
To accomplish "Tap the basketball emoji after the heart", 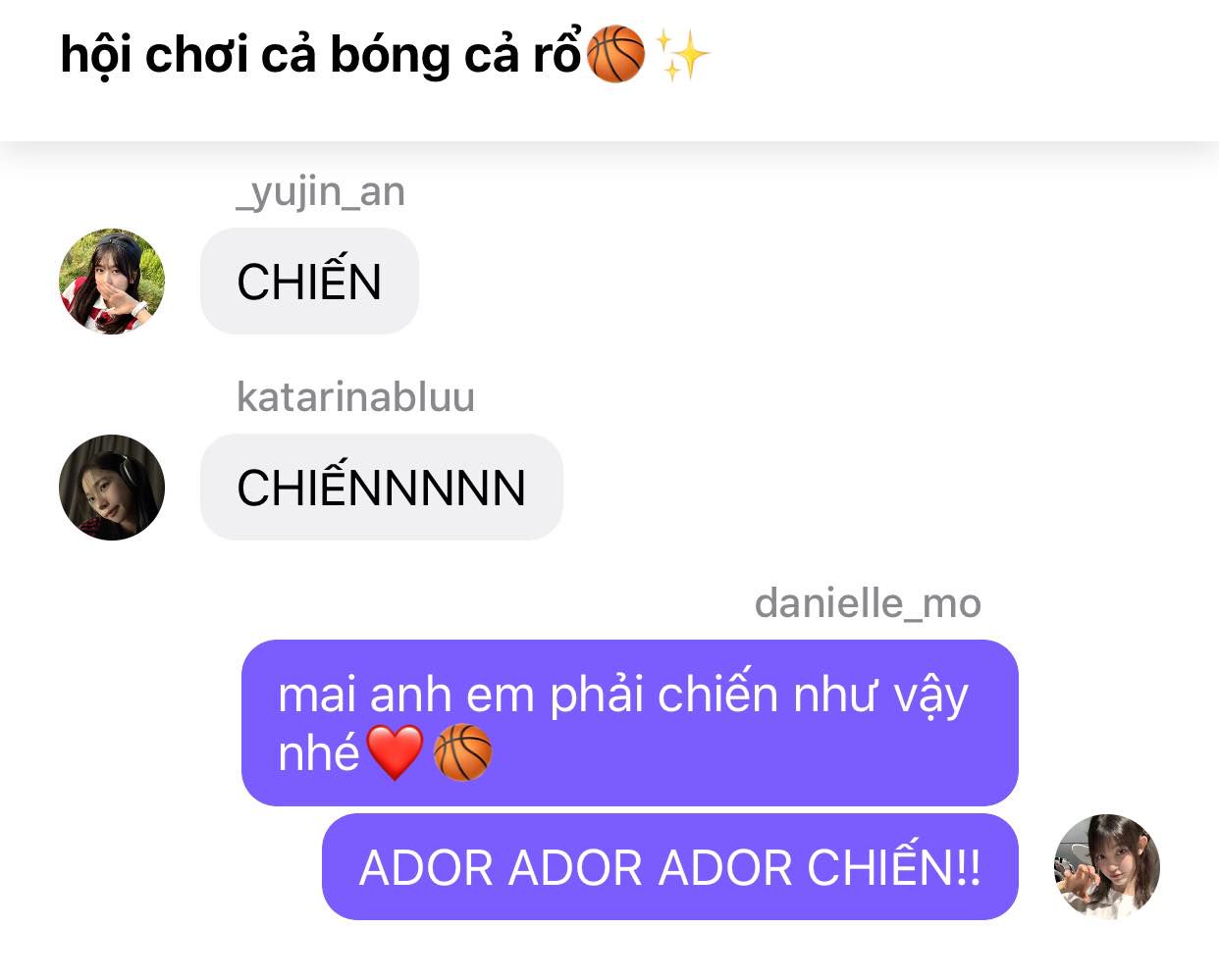I will coord(462,752).
